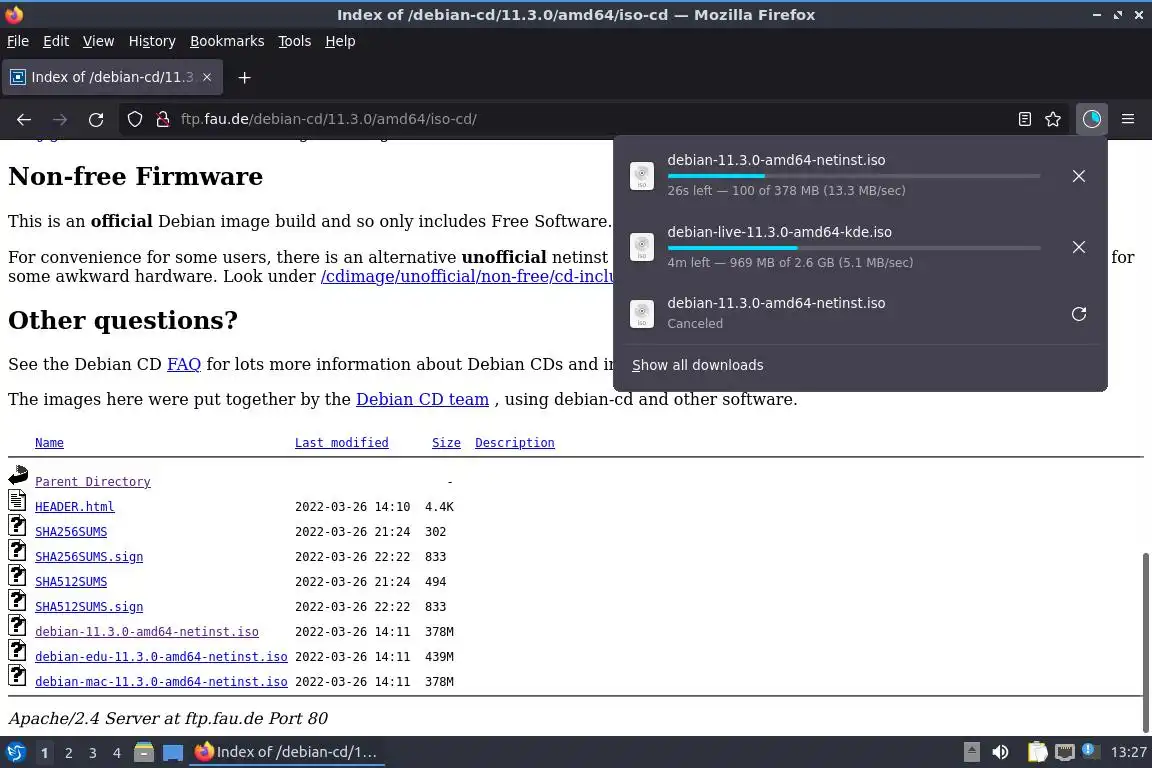Open the Edit menu
Image resolution: width=1152 pixels, height=768 pixels.
coord(56,41)
